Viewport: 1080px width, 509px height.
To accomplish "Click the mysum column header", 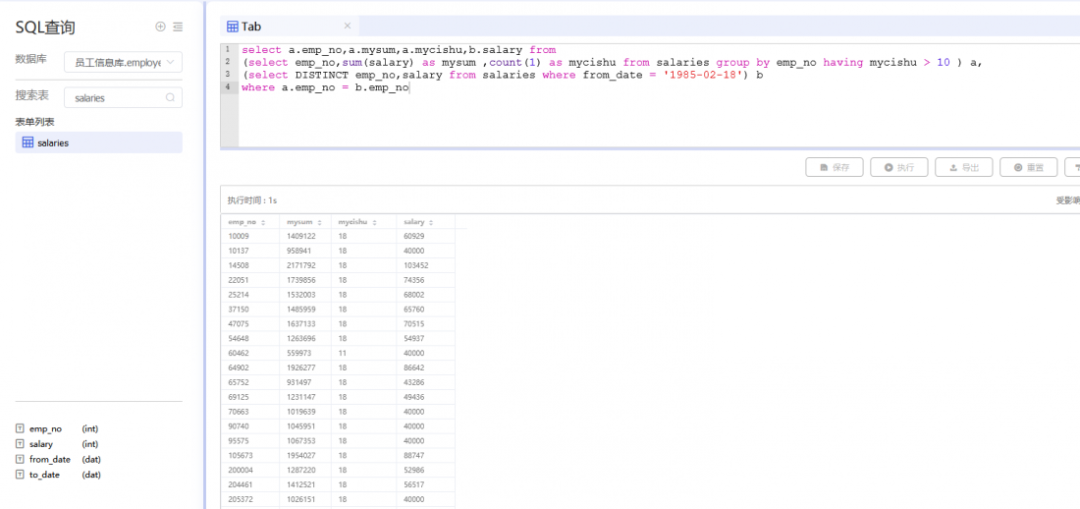I will click(305, 222).
